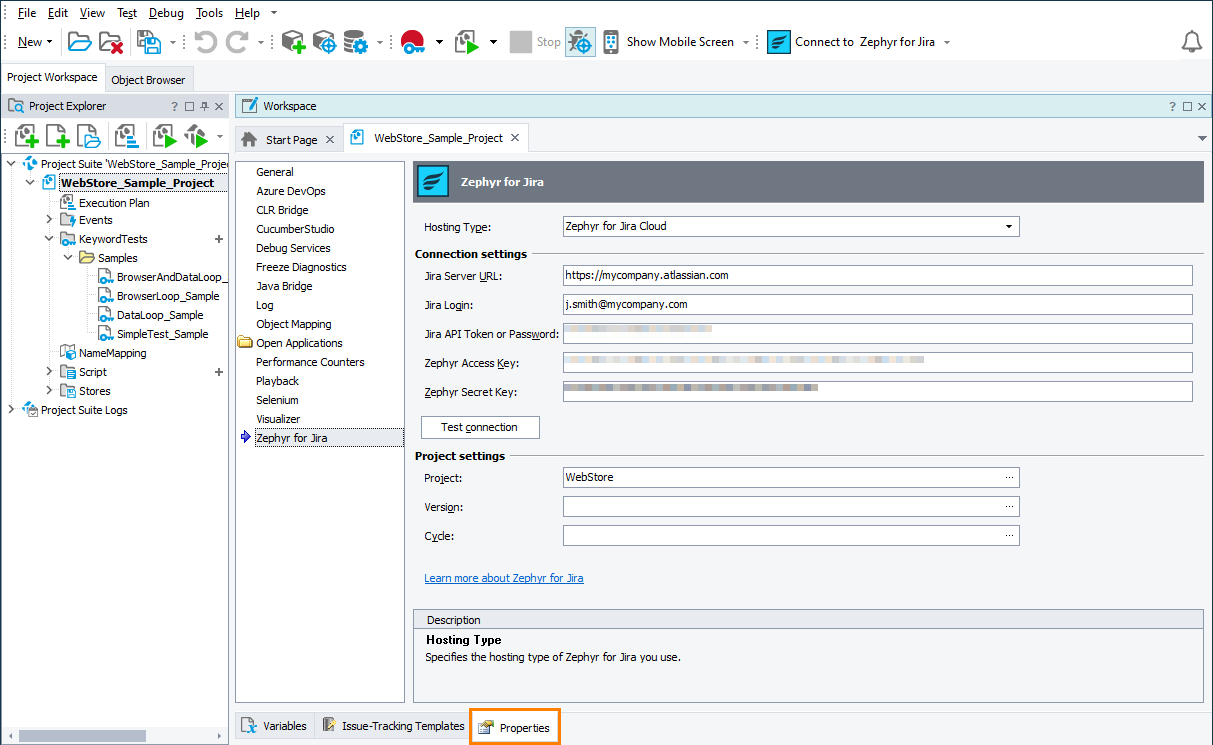Viewport: 1213px width, 745px height.
Task: Open an existing file with the folder icon
Action: [x=79, y=42]
